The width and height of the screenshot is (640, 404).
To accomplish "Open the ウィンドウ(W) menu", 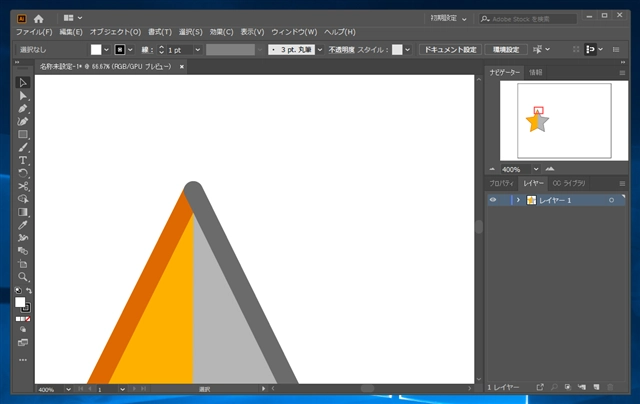I will 294,32.
